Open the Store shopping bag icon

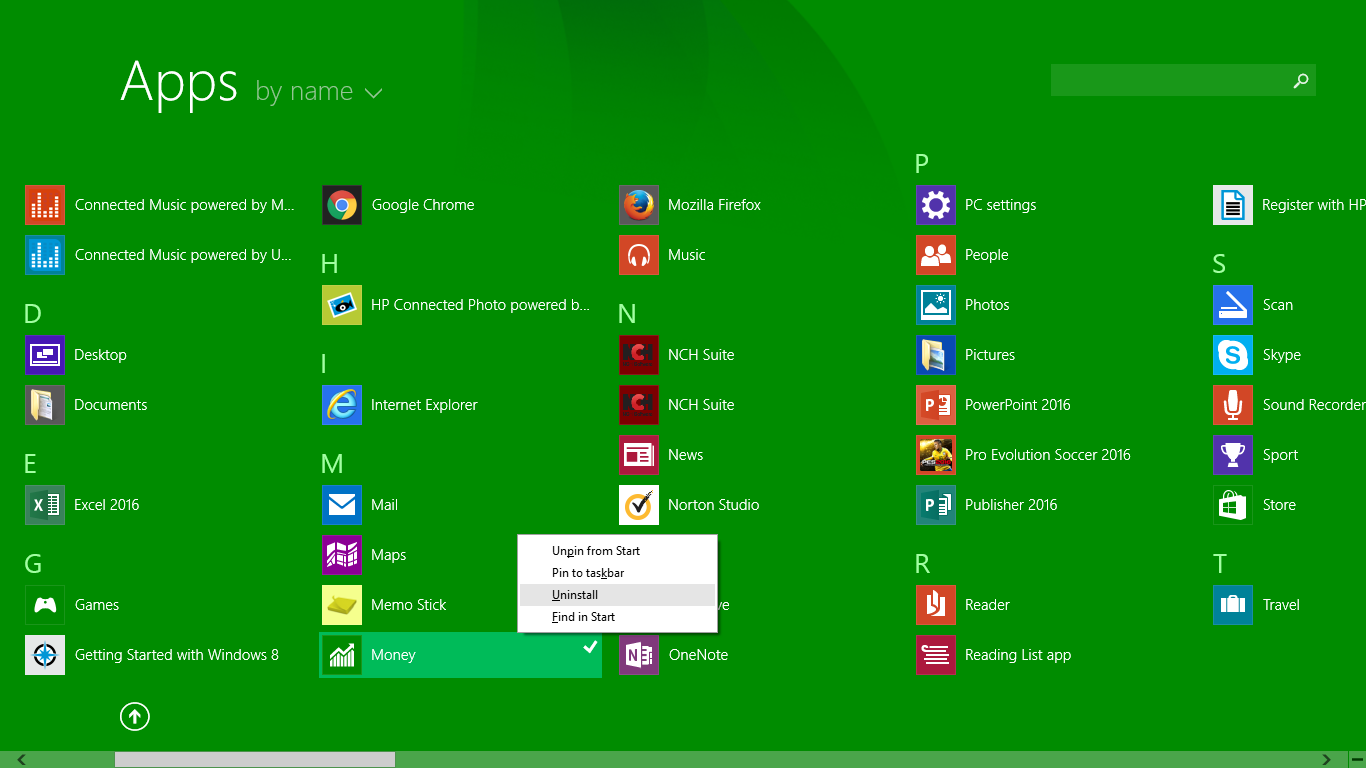coord(1233,505)
